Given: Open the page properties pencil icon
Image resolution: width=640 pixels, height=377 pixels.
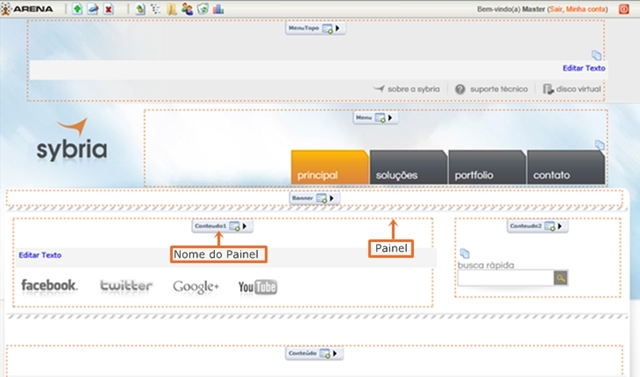Looking at the screenshot, I should pyautogui.click(x=140, y=9).
